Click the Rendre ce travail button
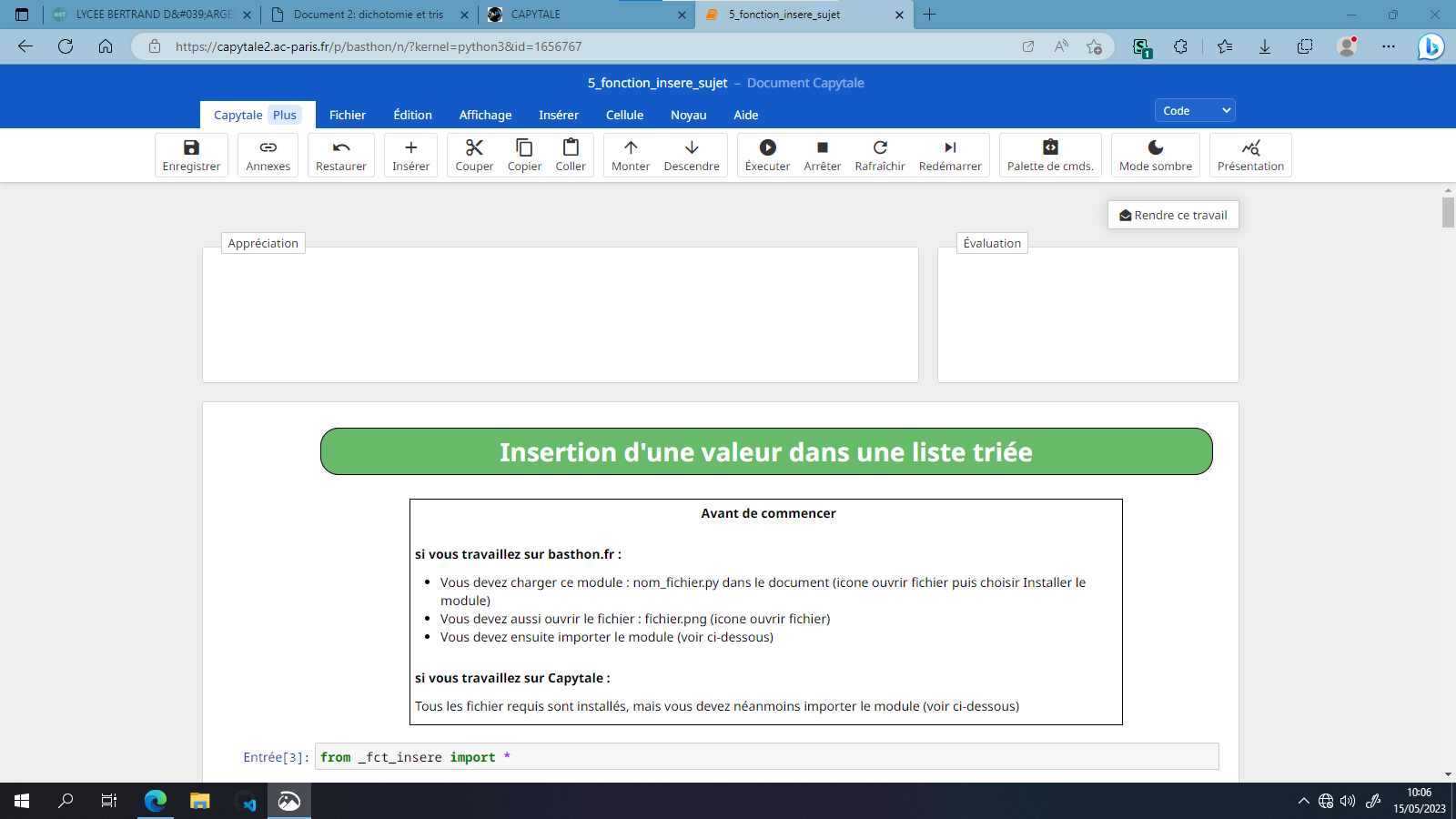The image size is (1456, 819). point(1172,215)
